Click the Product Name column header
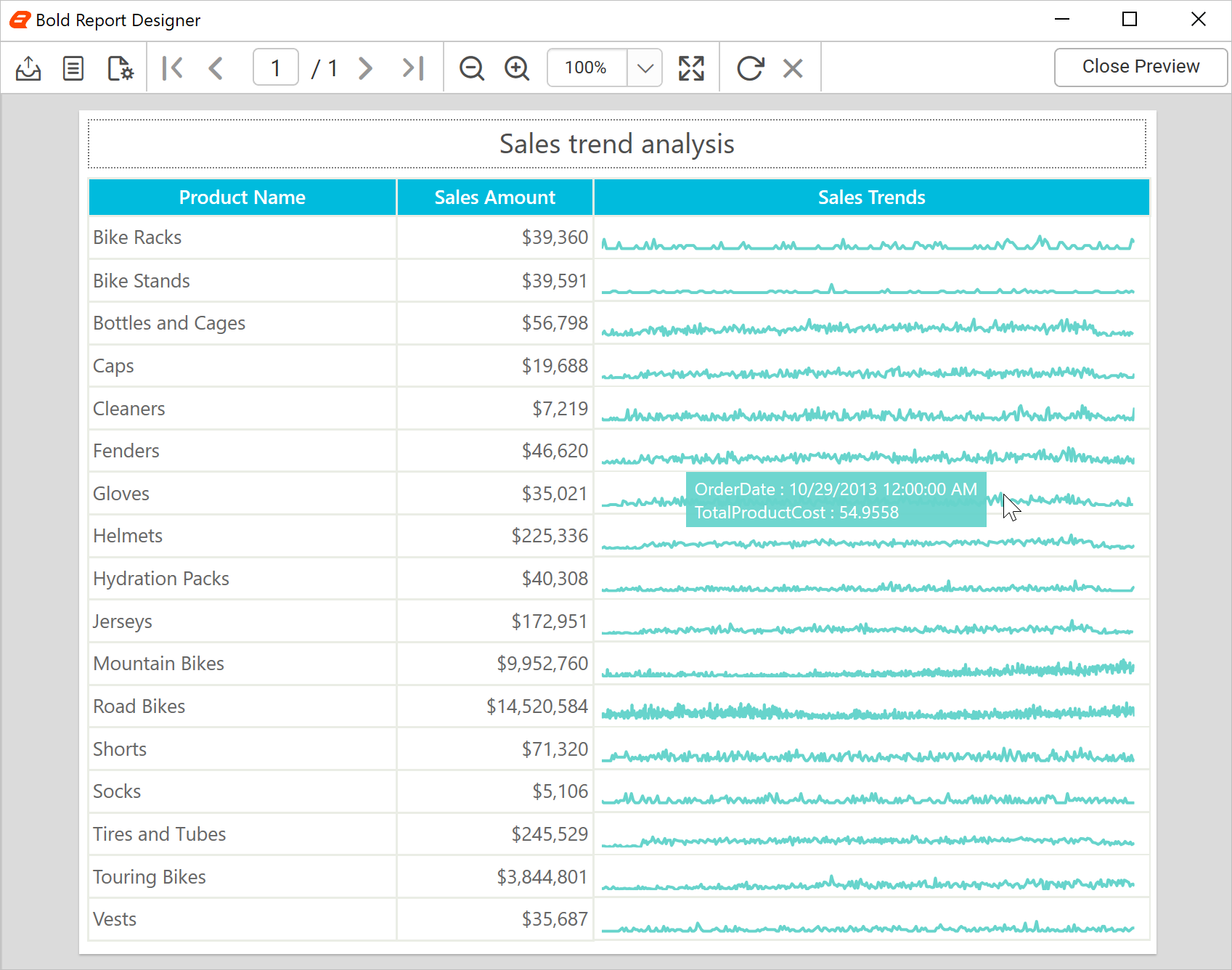This screenshot has width=1232, height=970. tap(242, 197)
